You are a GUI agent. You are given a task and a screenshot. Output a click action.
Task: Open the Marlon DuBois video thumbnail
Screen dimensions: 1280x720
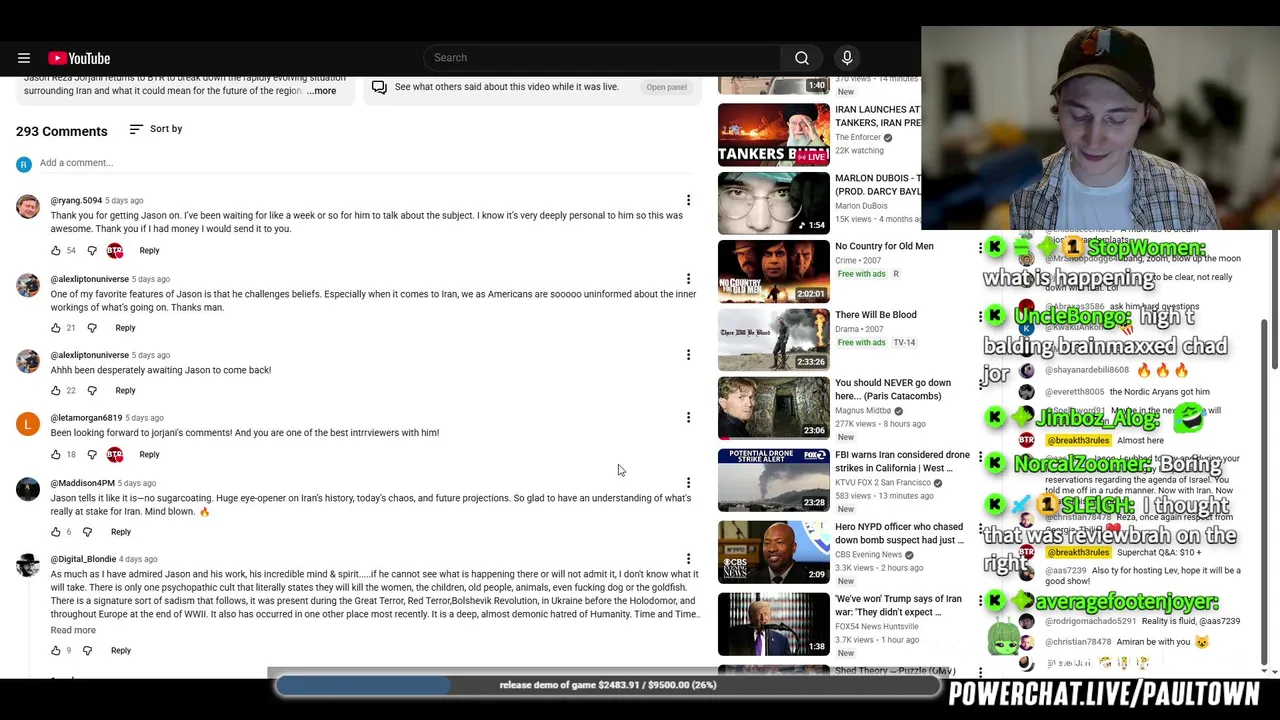[x=774, y=203]
